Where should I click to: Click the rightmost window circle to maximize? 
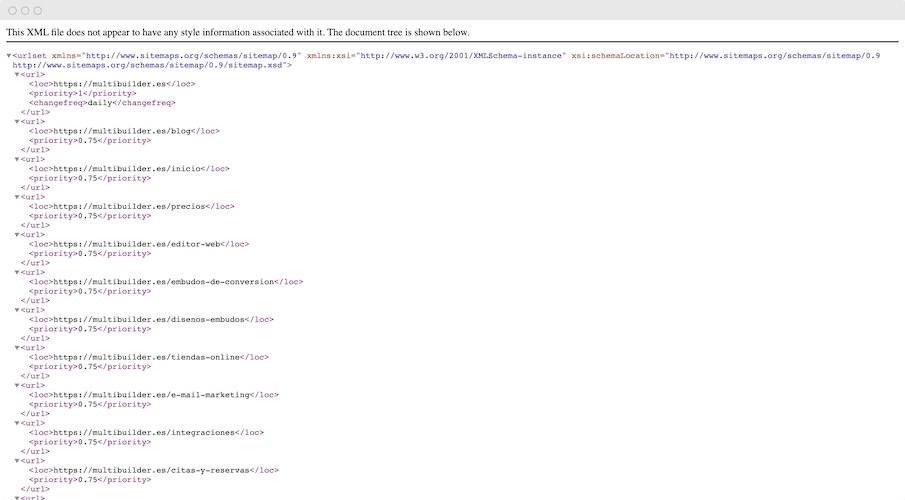38,10
